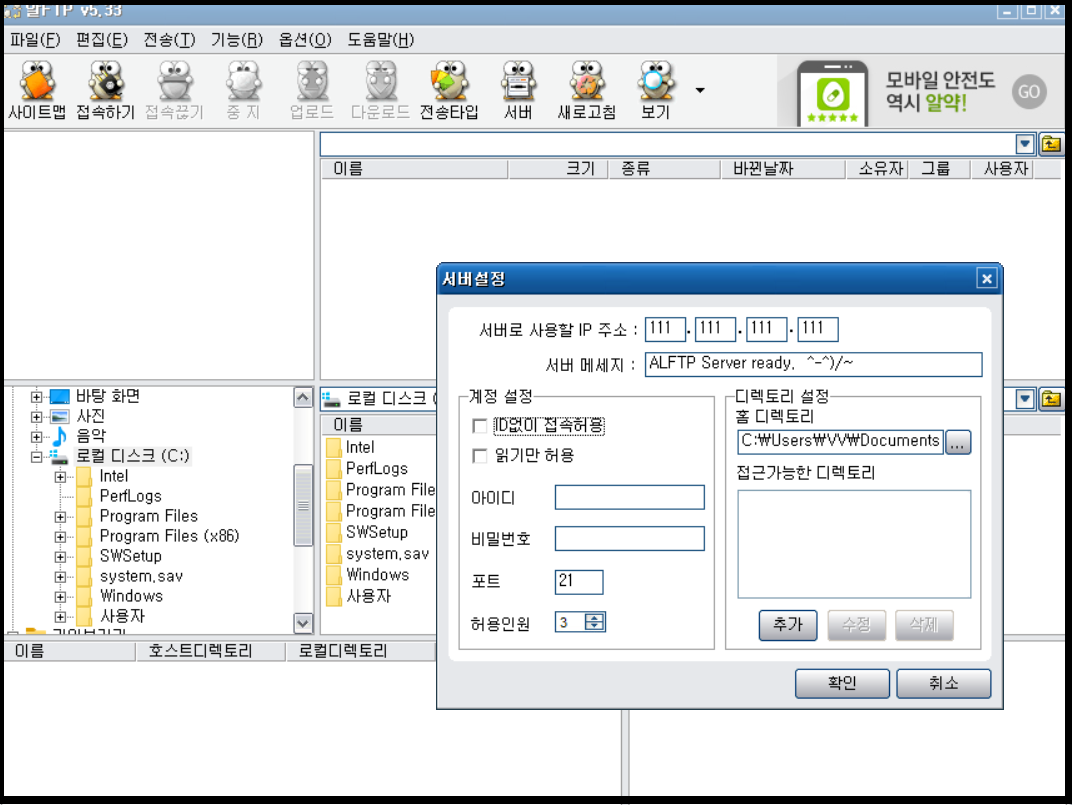Open the local path dropdown arrow

click(x=1024, y=399)
